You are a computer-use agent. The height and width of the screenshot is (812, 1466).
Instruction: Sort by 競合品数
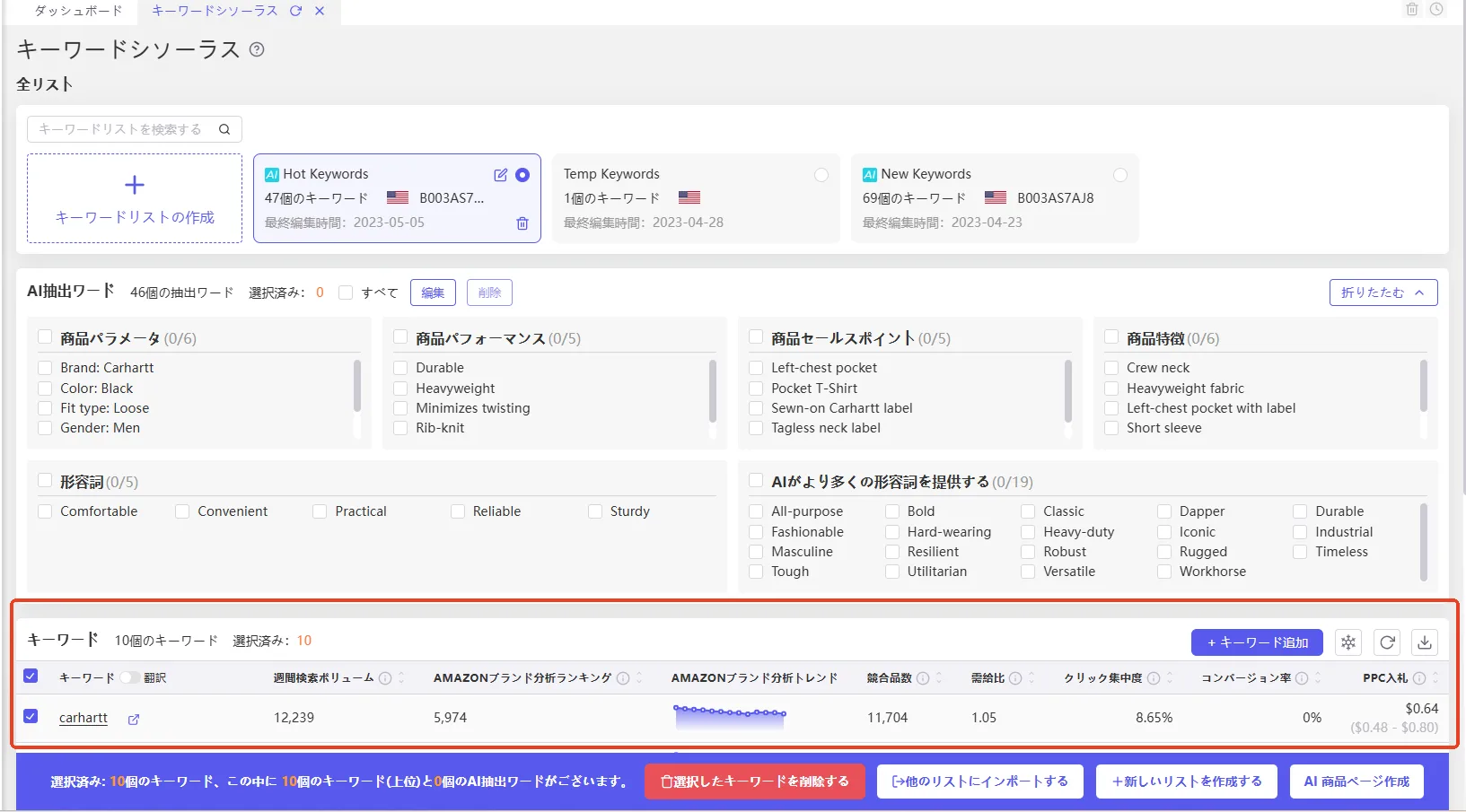[x=939, y=678]
